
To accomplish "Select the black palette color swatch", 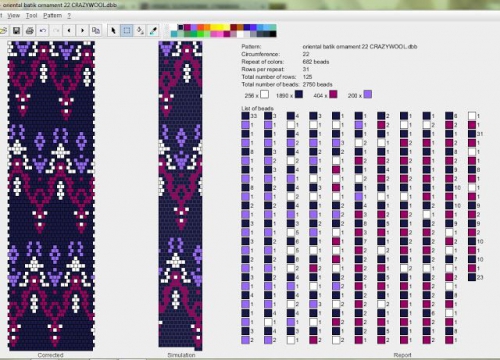I will [x=273, y=34].
